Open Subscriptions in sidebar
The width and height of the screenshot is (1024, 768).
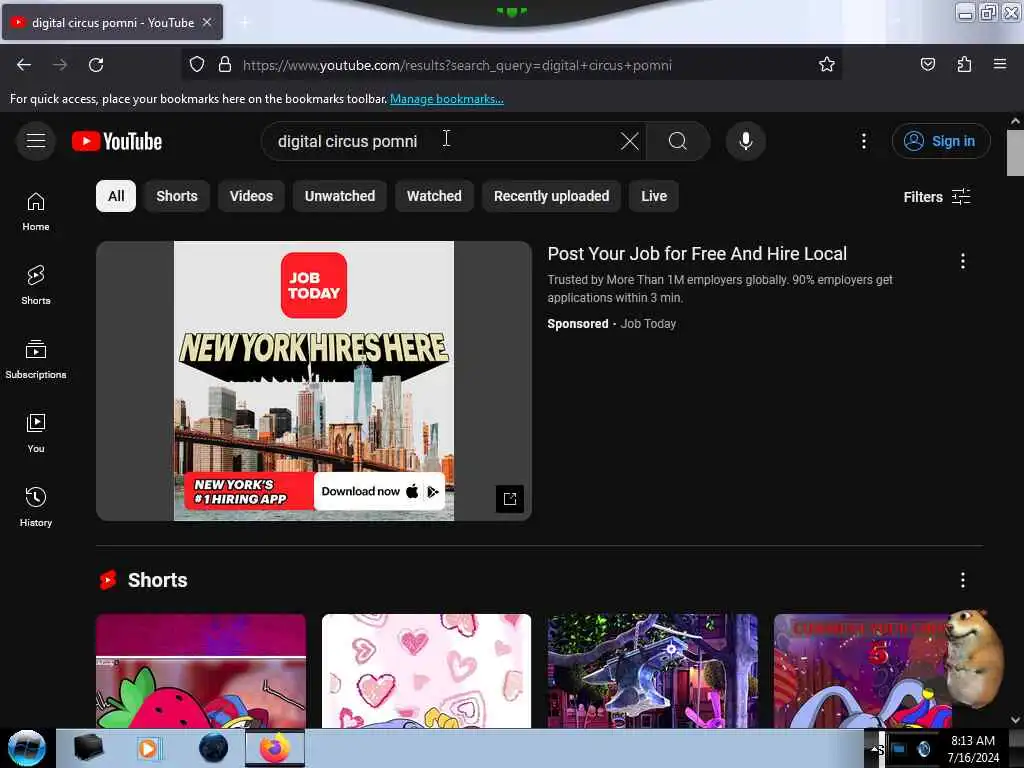pyautogui.click(x=36, y=359)
